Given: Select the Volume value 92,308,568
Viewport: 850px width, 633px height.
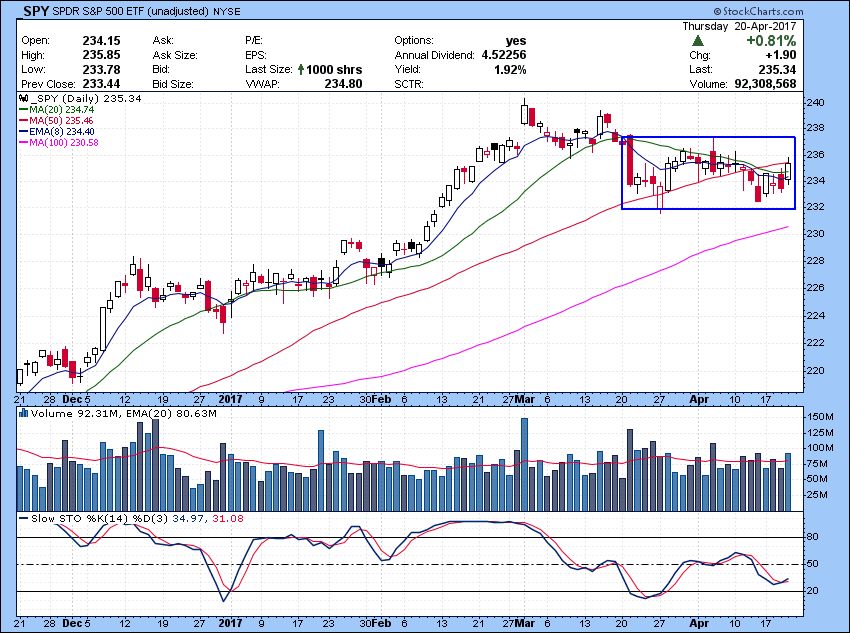Looking at the screenshot, I should [765, 84].
